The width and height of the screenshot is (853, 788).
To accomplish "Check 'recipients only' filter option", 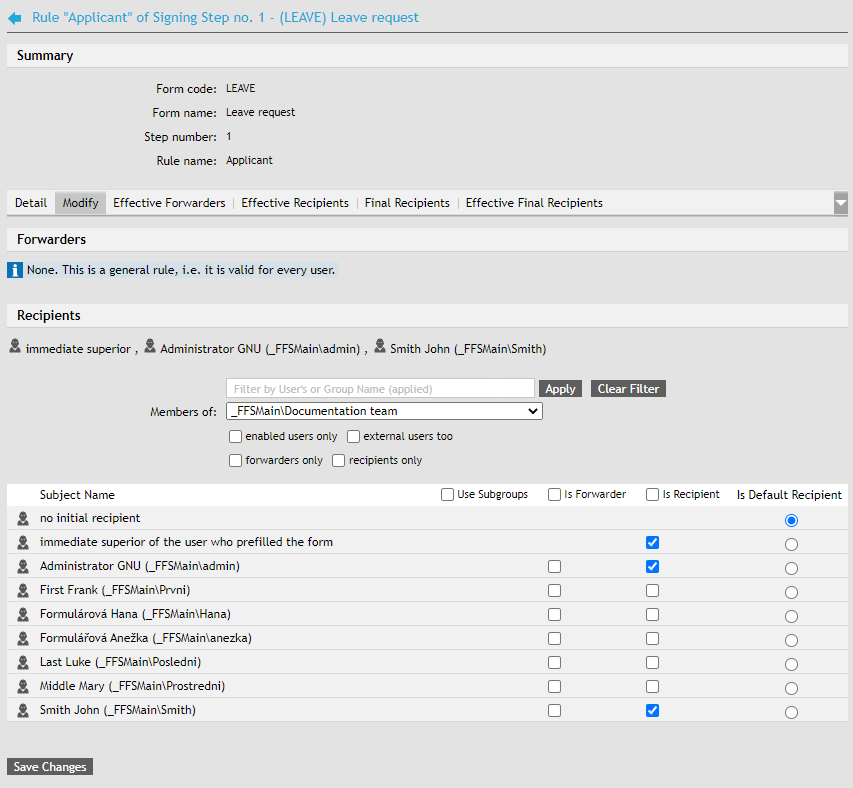I will [x=339, y=461].
